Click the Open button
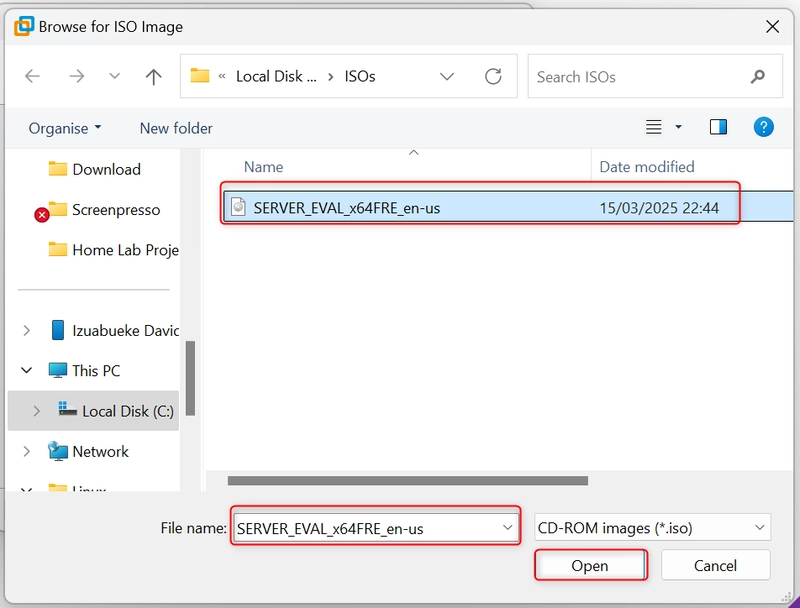800x608 pixels. click(590, 565)
